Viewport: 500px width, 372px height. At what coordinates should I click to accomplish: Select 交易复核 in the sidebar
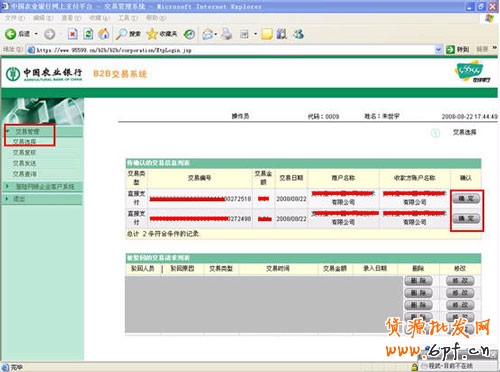click(x=24, y=153)
